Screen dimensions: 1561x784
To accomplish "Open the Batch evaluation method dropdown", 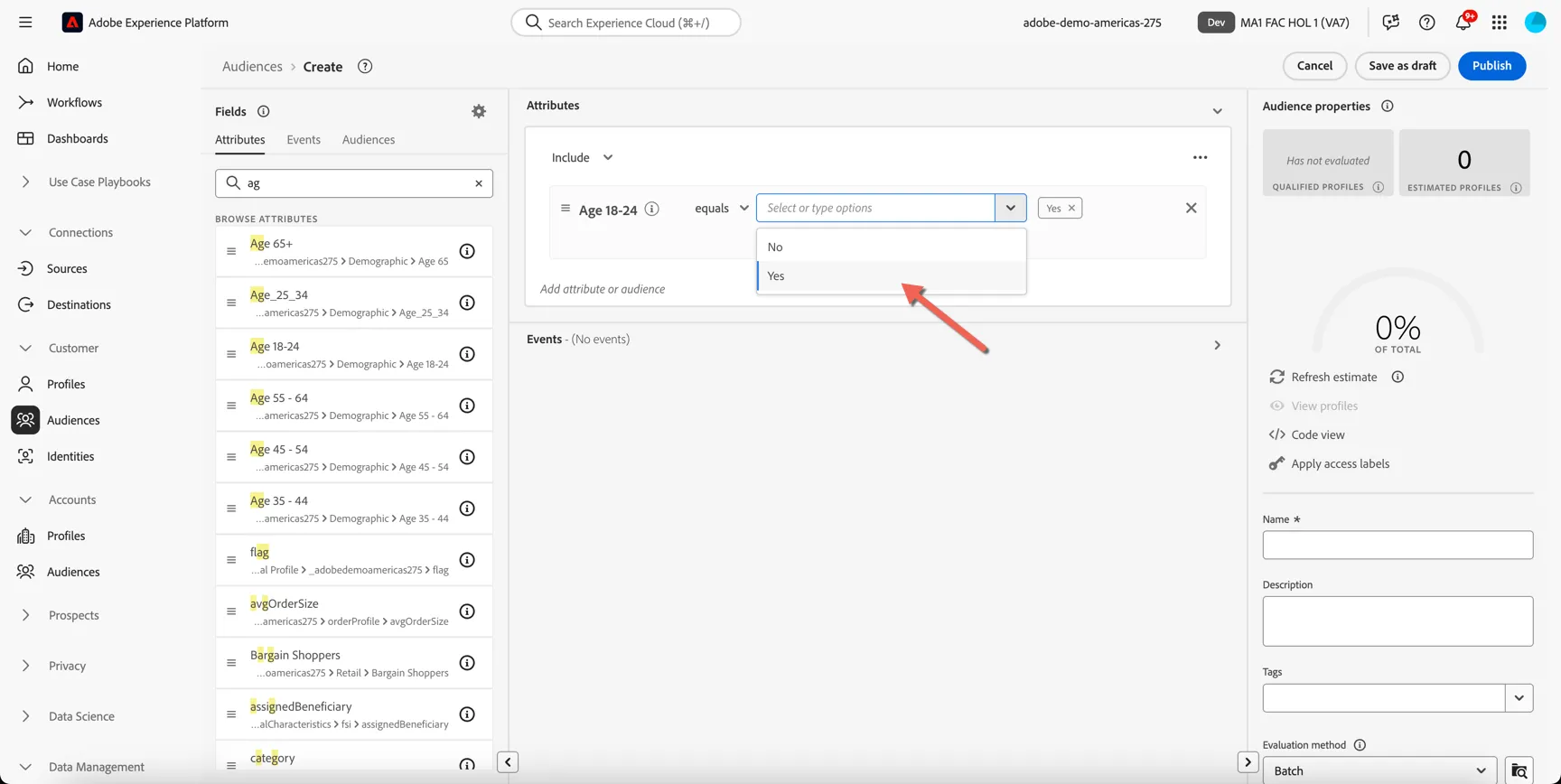I will (x=1379, y=770).
